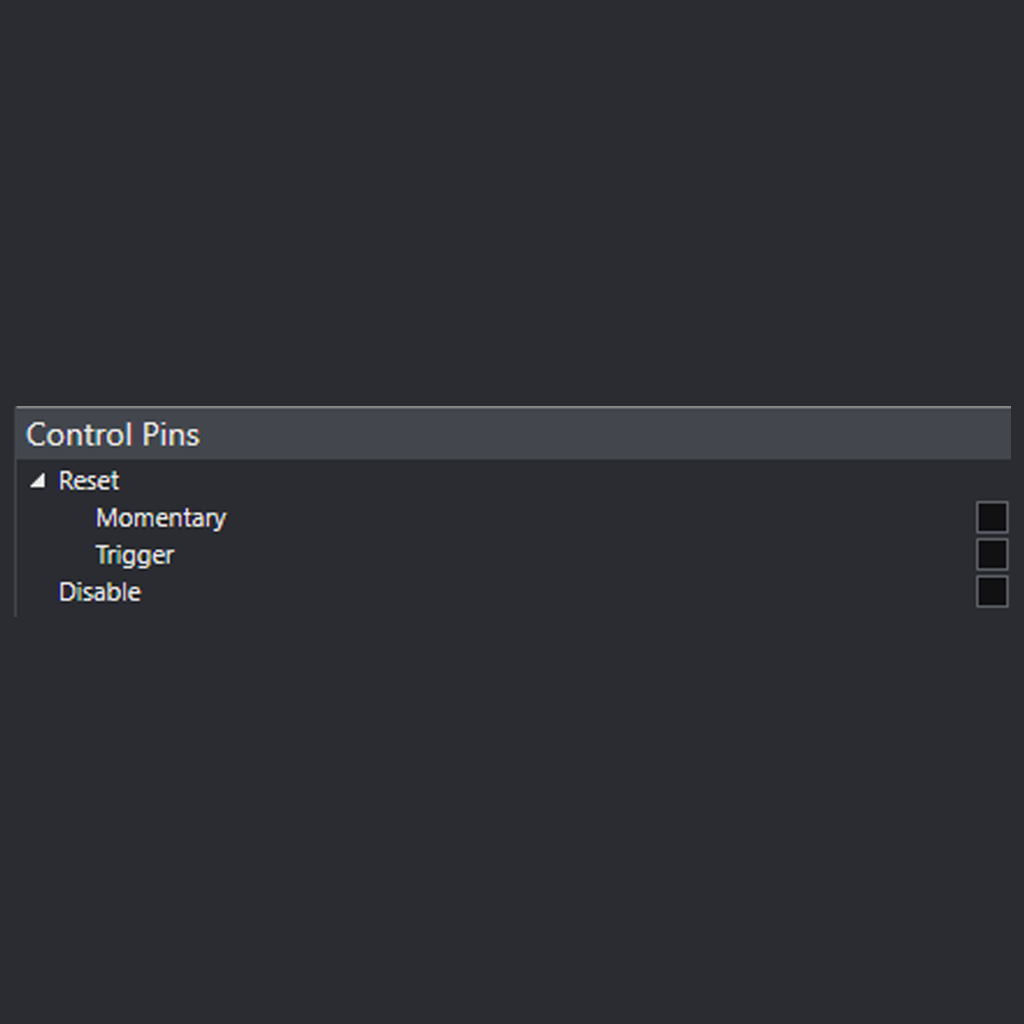Click the disclosure triangle next to Reset
The height and width of the screenshot is (1024, 1024).
[38, 480]
